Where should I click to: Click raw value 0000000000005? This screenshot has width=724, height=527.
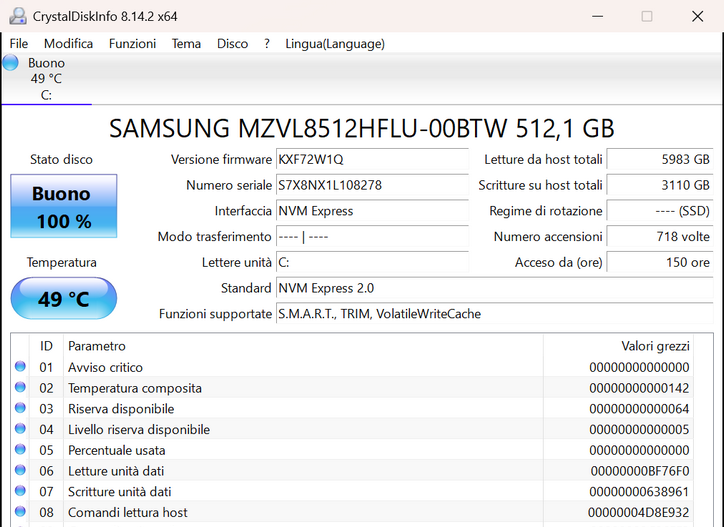[639, 430]
